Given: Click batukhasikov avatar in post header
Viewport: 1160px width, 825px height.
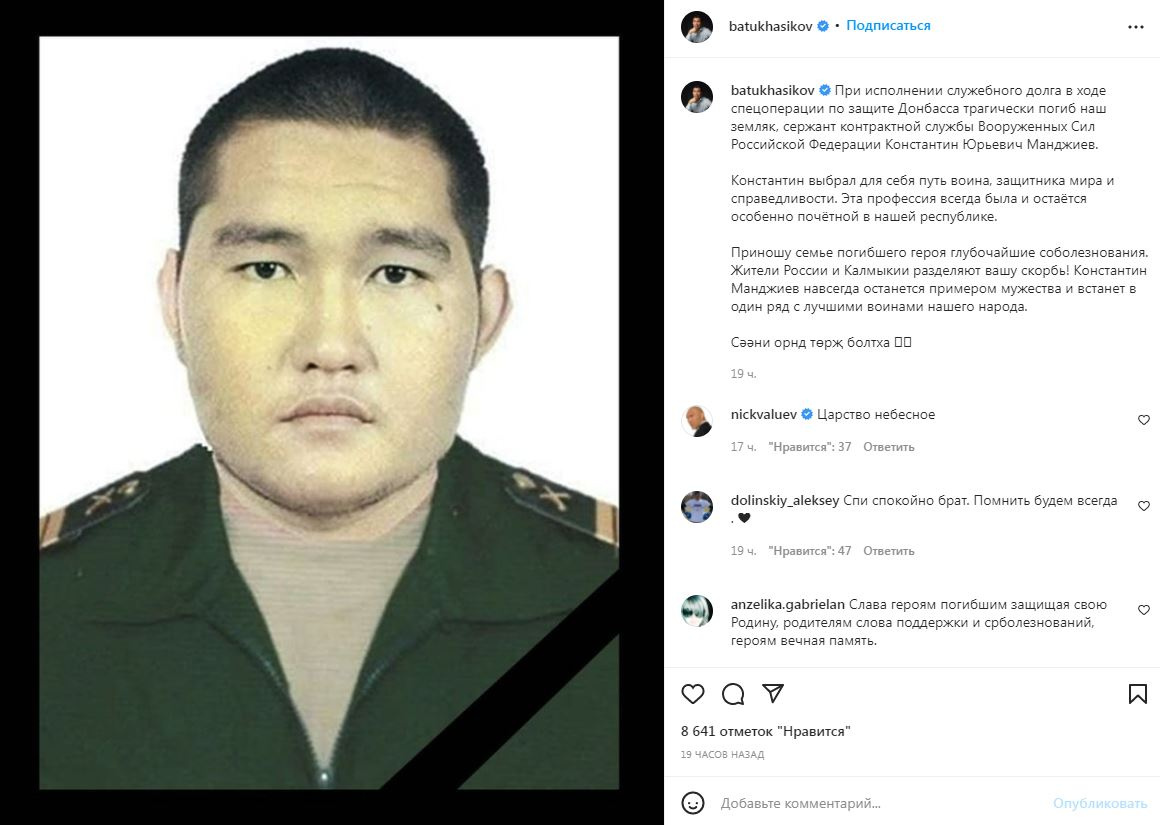Looking at the screenshot, I should 696,27.
